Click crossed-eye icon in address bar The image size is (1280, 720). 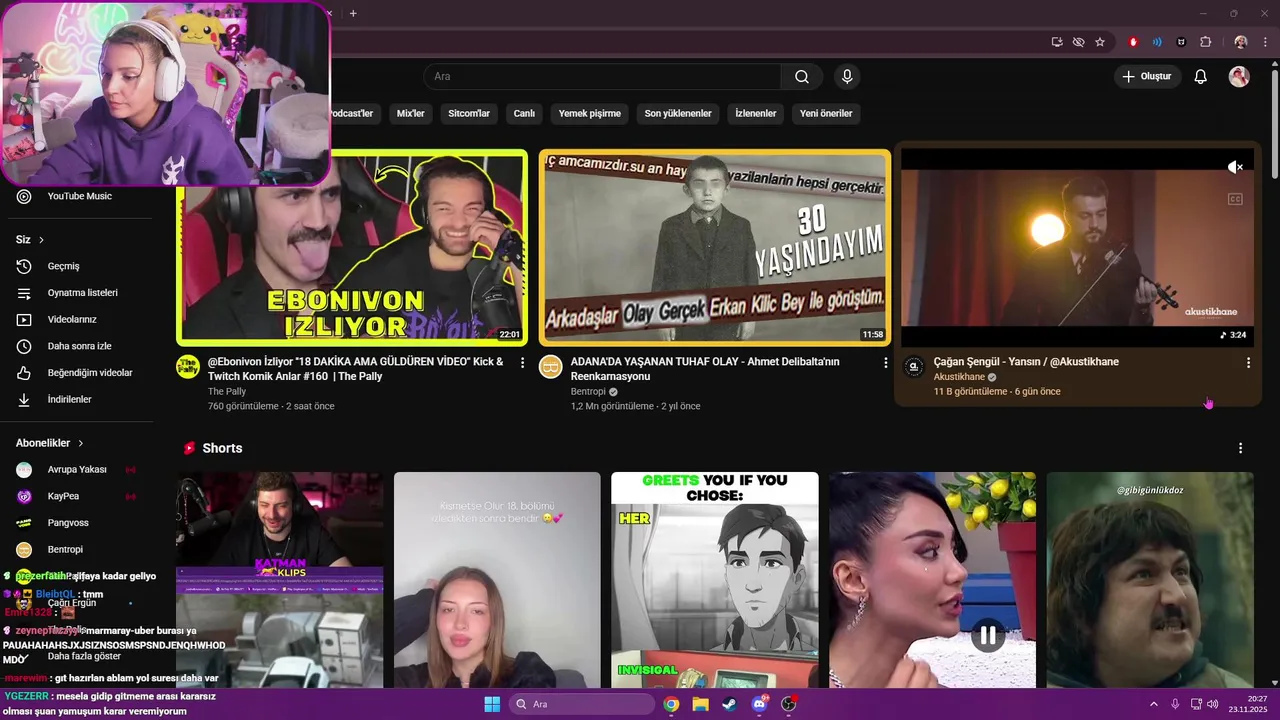(1078, 42)
